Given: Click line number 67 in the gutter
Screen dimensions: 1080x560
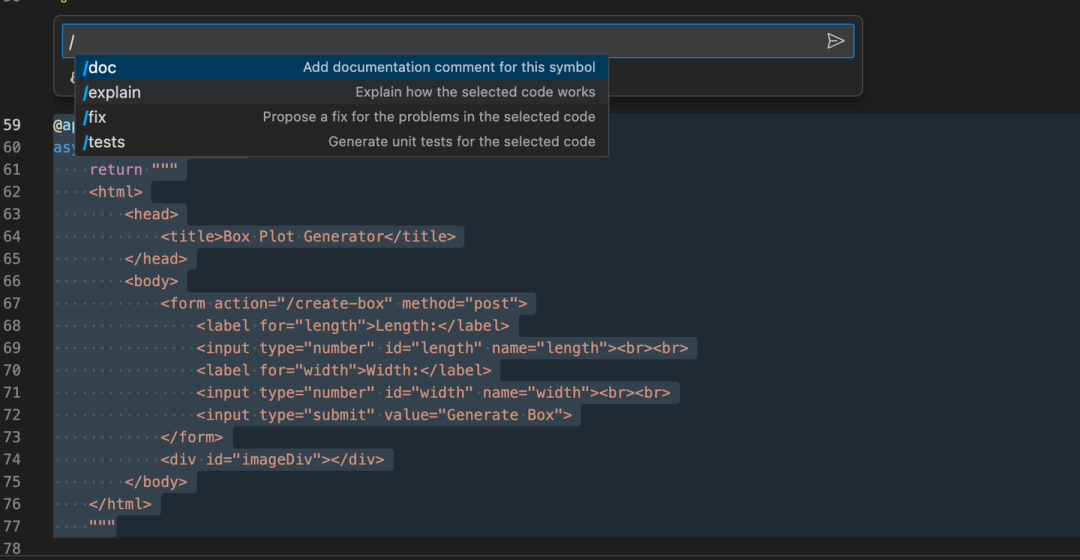Looking at the screenshot, I should [x=13, y=303].
